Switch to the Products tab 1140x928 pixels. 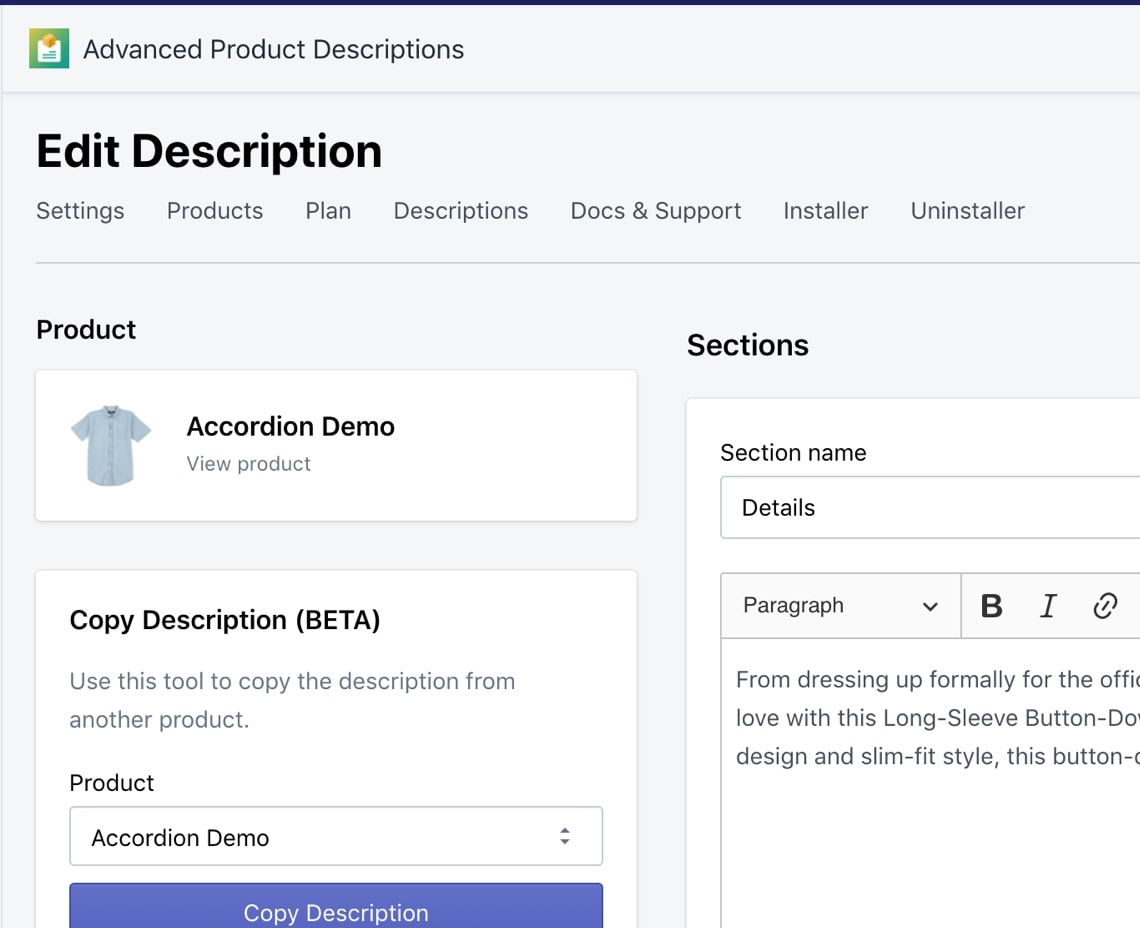[215, 211]
